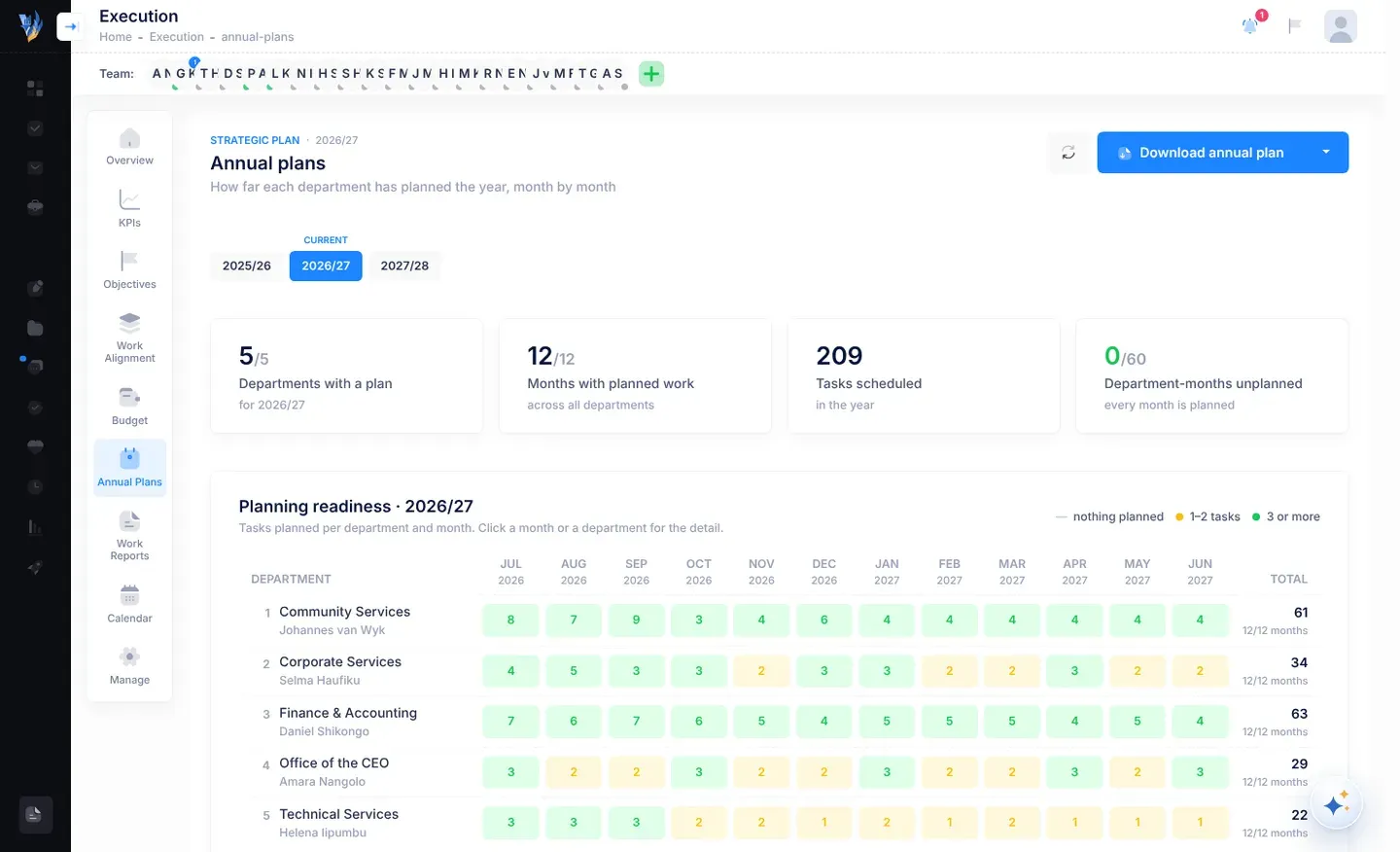Click the Department-months unplanned card
This screenshot has width=1400, height=852.
pyautogui.click(x=1211, y=375)
